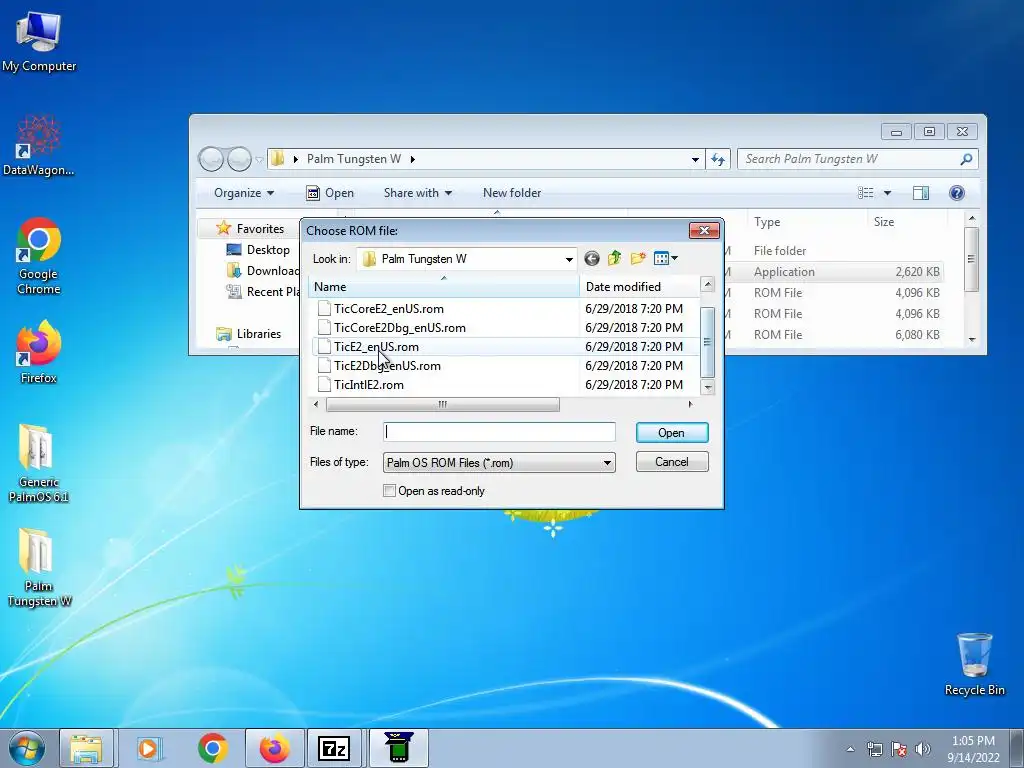This screenshot has height=768, width=1024.
Task: Open the Share with menu
Action: [x=417, y=193]
